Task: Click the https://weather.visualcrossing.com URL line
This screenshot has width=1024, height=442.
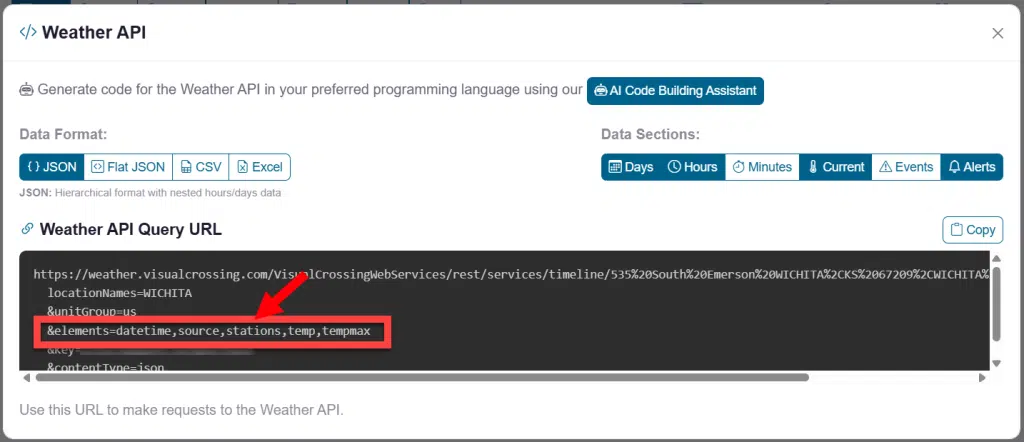Action: coord(511,274)
